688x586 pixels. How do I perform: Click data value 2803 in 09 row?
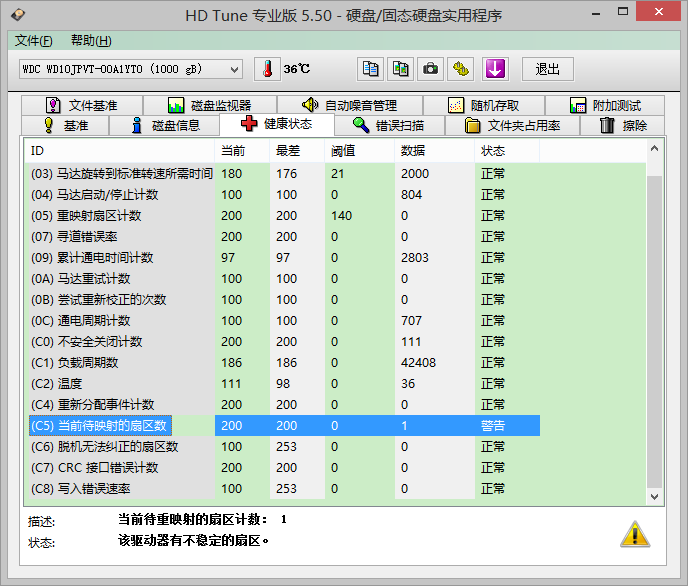[415, 258]
